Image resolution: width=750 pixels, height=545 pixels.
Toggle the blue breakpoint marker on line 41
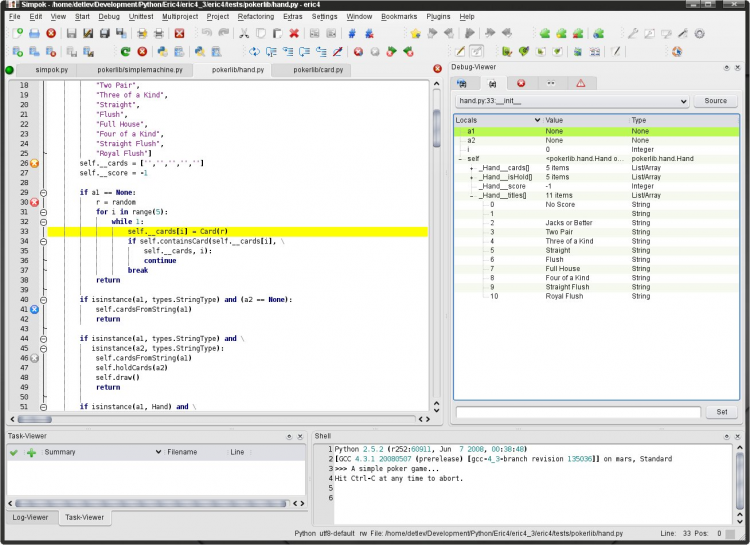pyautogui.click(x=34, y=310)
